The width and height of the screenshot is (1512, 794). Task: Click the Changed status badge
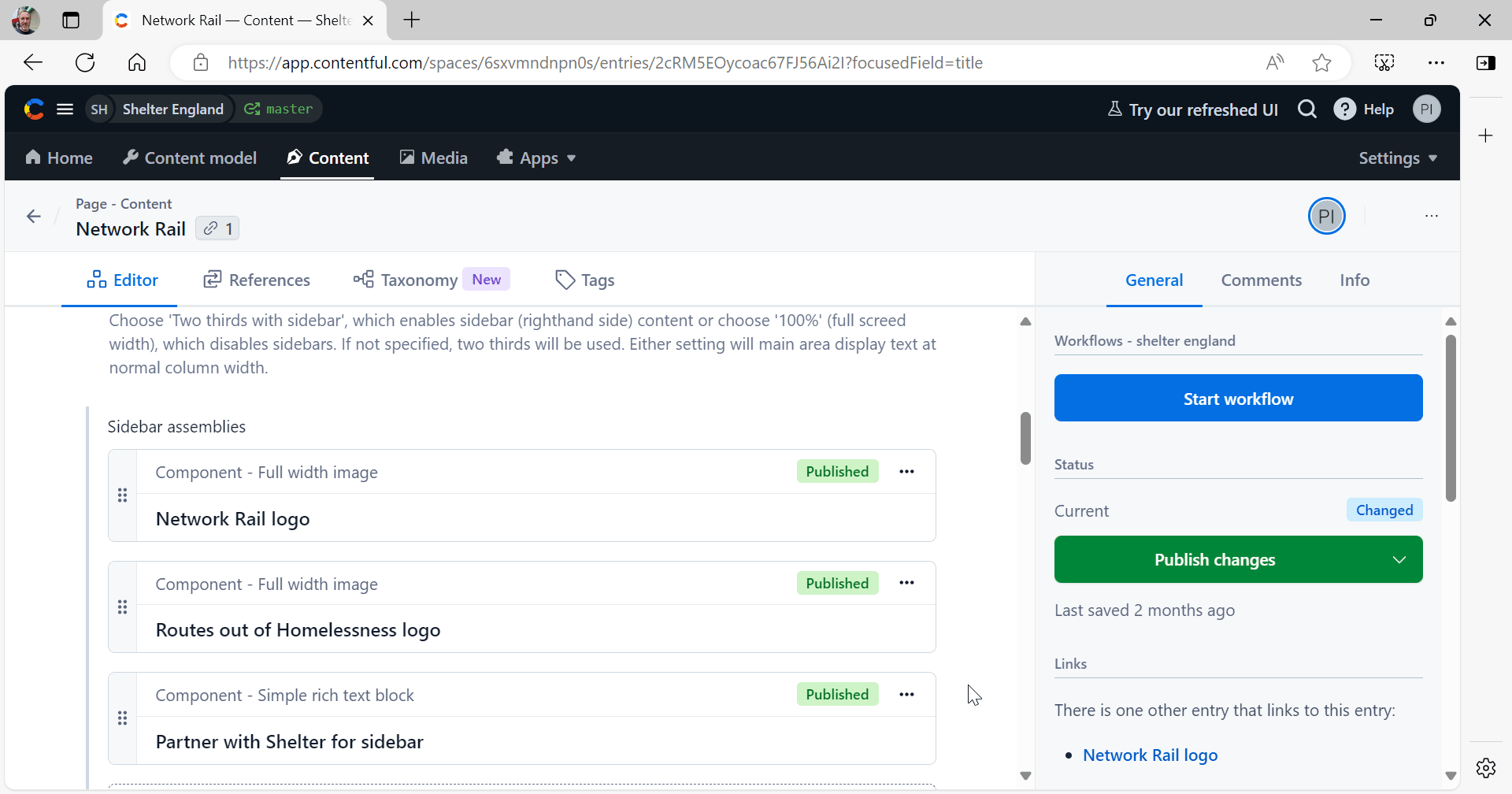(1384, 510)
